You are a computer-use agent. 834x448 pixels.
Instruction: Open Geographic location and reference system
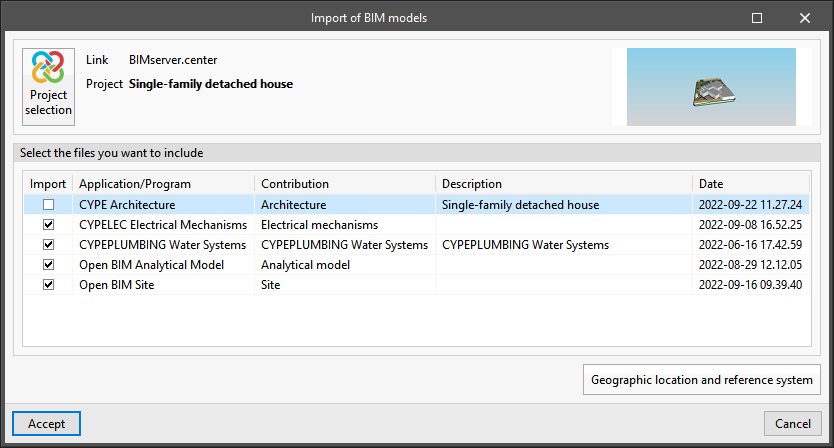point(702,380)
